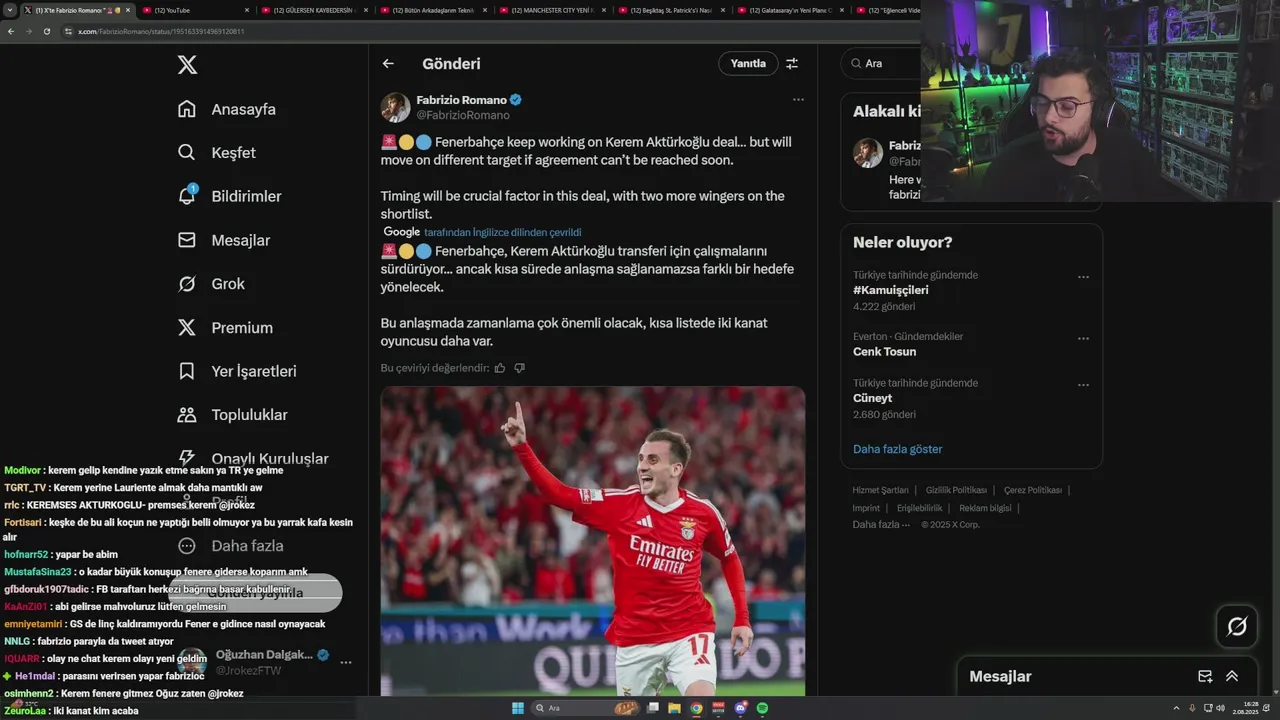Open Bildirimler notifications
Screen dimensions: 1280x720
tap(230, 196)
